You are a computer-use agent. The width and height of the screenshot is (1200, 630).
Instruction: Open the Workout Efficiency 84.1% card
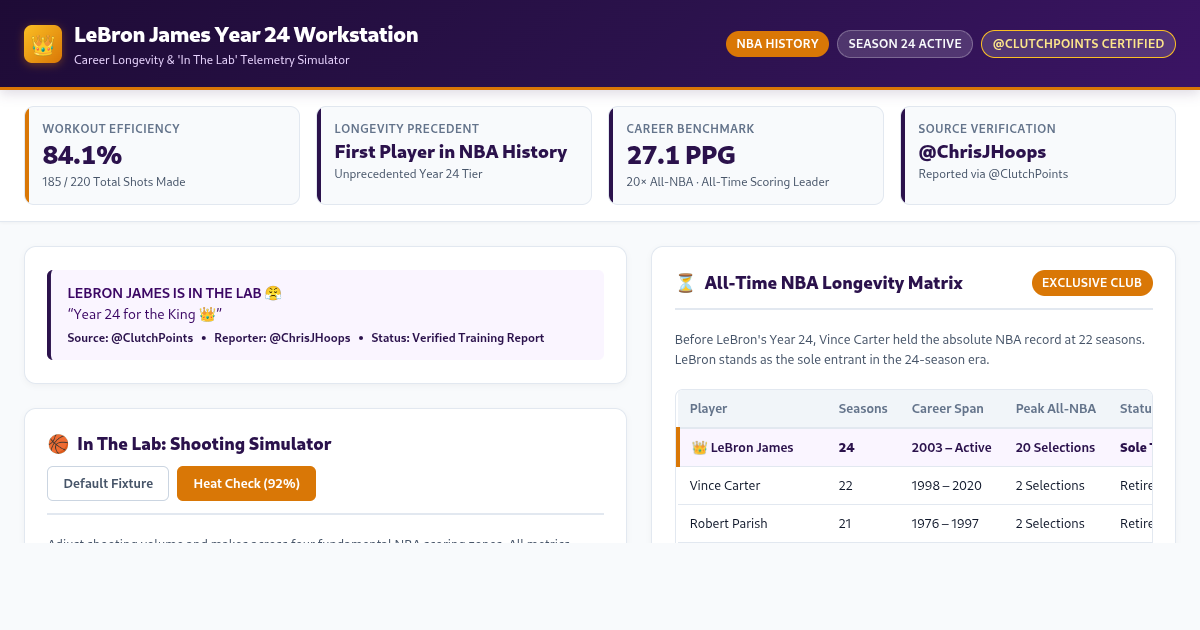(162, 156)
